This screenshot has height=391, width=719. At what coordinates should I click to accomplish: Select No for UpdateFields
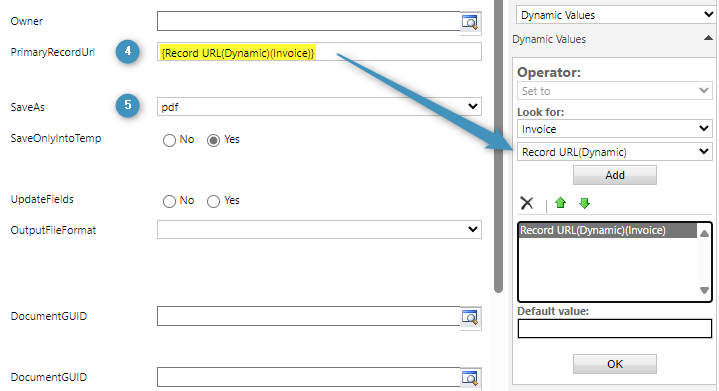tap(169, 201)
